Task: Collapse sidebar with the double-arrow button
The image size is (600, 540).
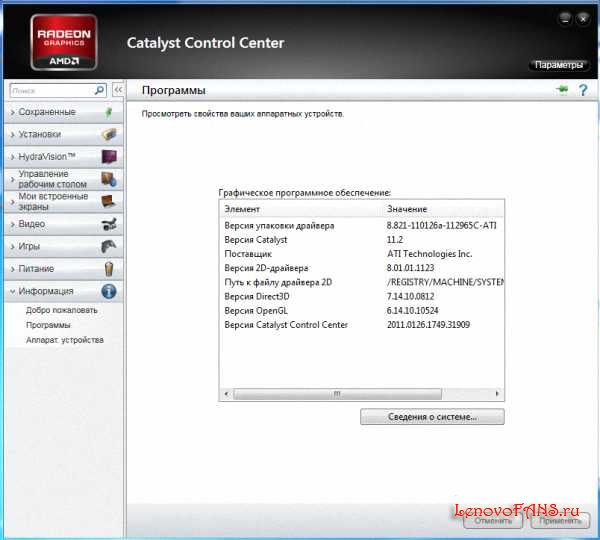Action: click(x=118, y=90)
